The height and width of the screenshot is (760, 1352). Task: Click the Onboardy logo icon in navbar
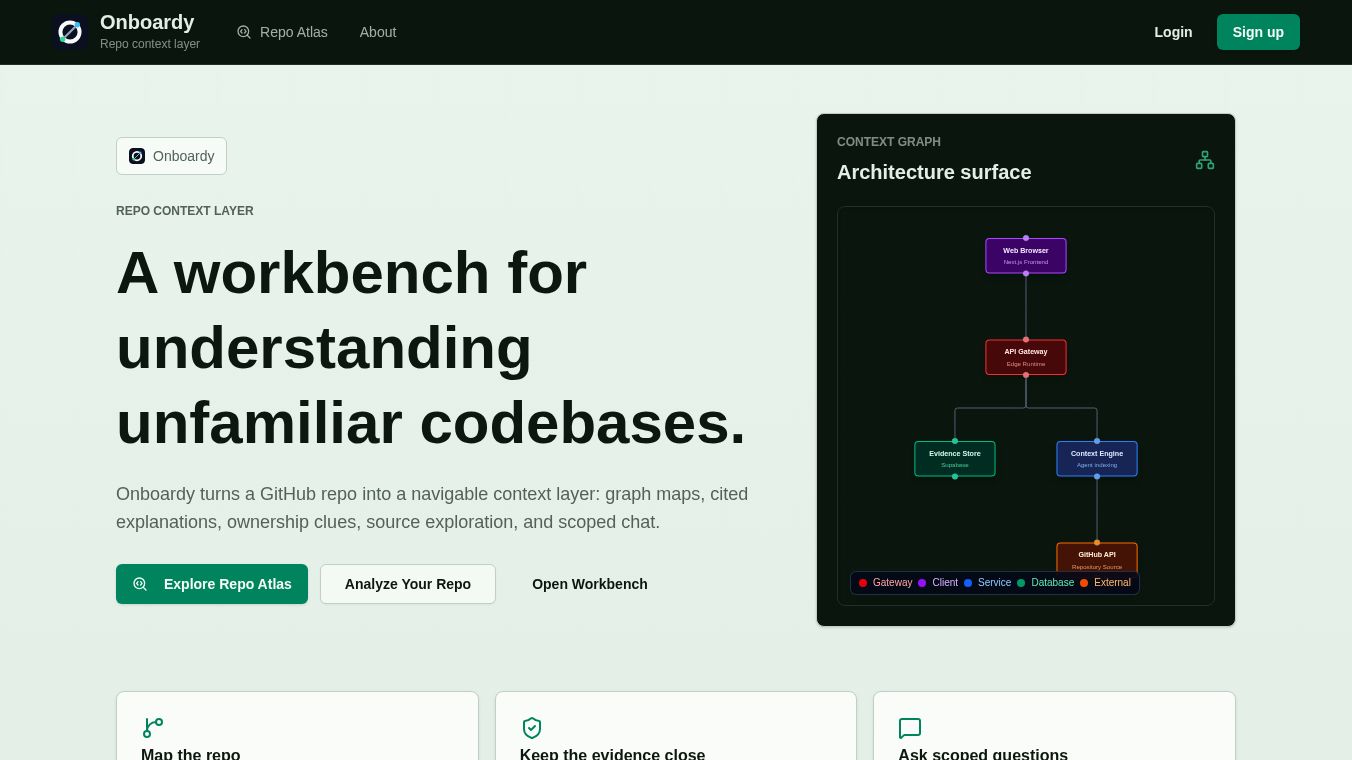[70, 32]
